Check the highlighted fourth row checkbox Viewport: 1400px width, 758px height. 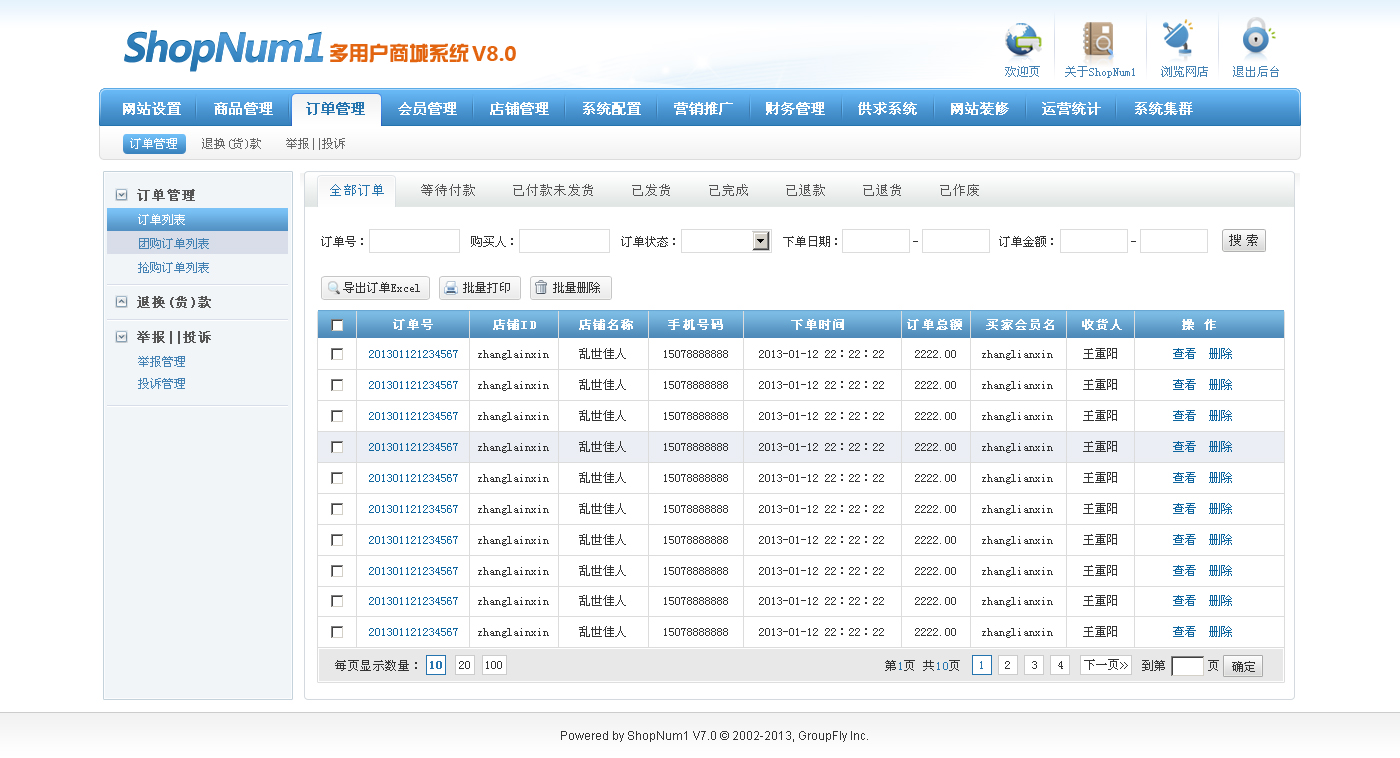pos(337,447)
